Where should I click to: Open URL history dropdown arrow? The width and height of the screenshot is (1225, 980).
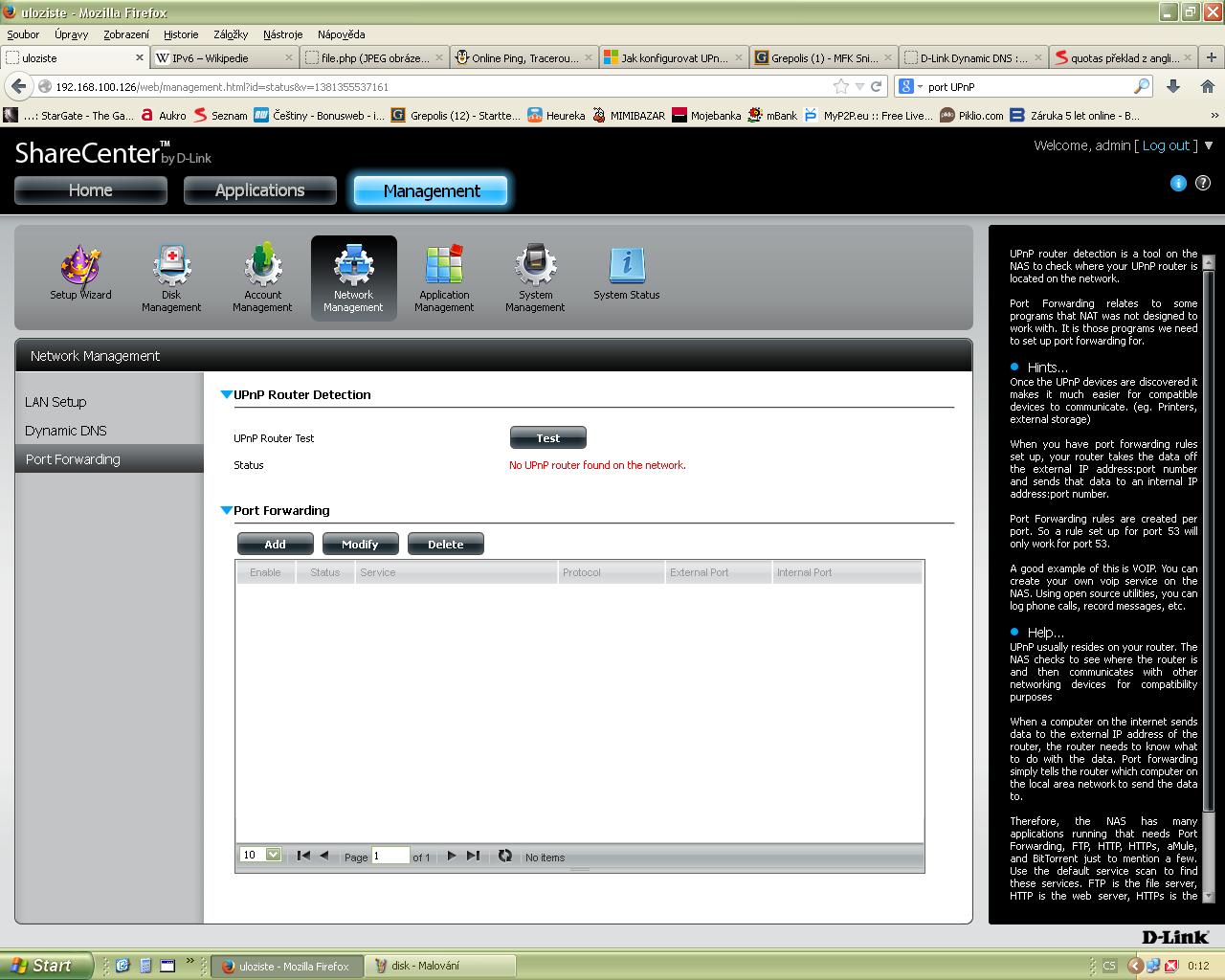point(859,86)
